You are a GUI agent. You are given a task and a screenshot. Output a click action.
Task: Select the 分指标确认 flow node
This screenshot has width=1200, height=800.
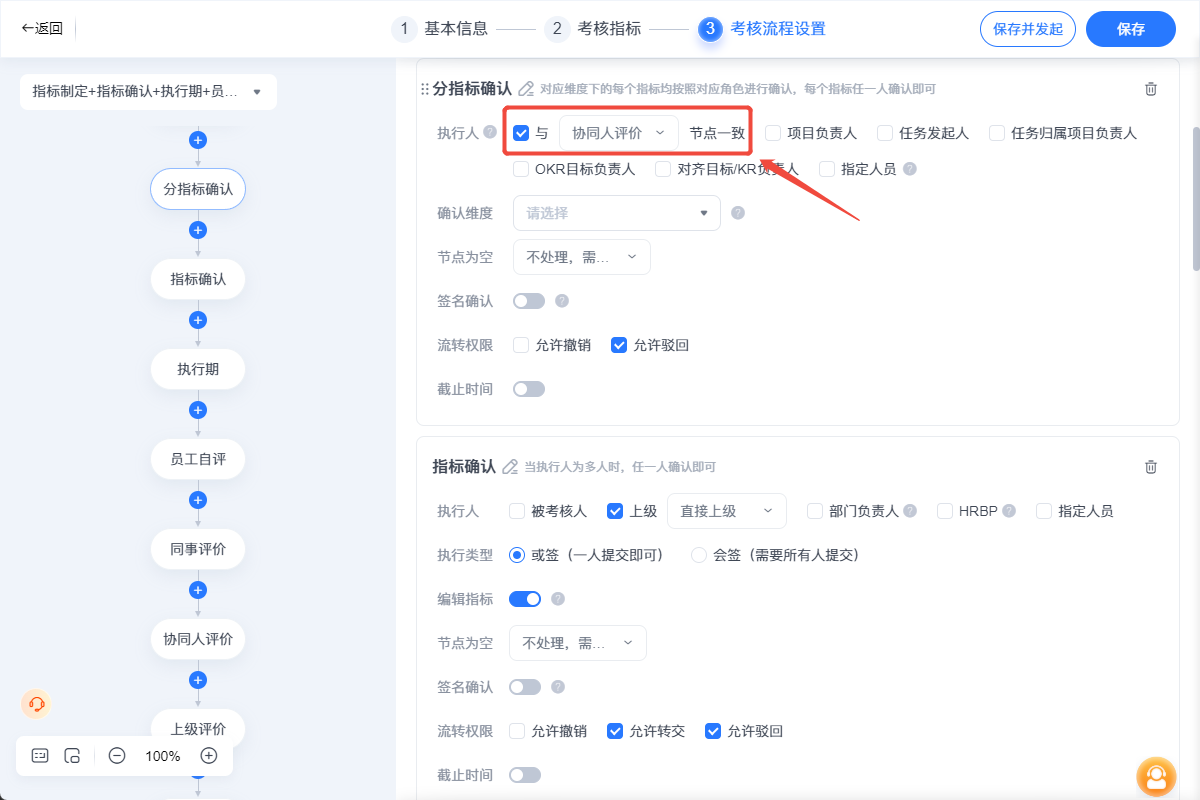[198, 189]
